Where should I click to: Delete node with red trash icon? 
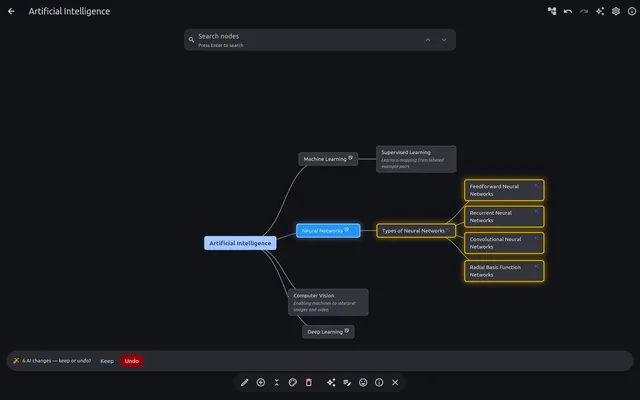click(x=309, y=382)
